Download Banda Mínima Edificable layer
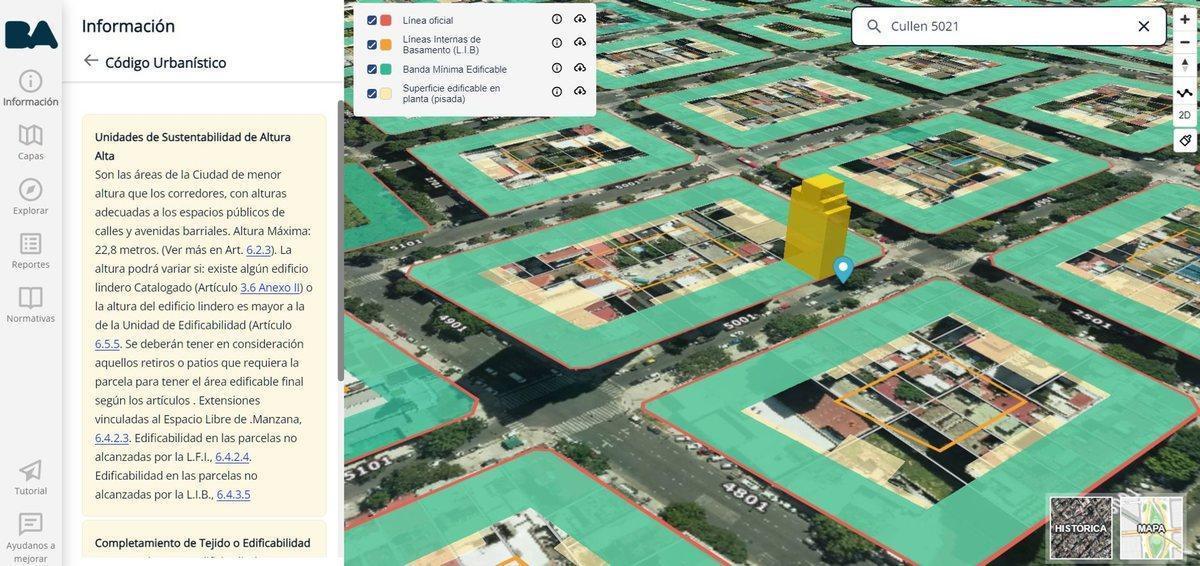Screen dimensions: 1200x566 tap(580, 68)
